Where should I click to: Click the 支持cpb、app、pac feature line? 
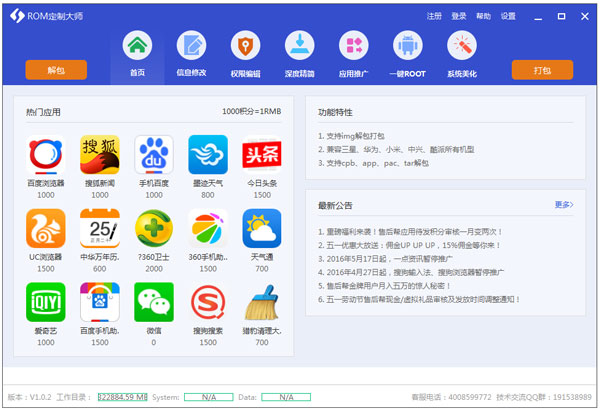(373, 163)
